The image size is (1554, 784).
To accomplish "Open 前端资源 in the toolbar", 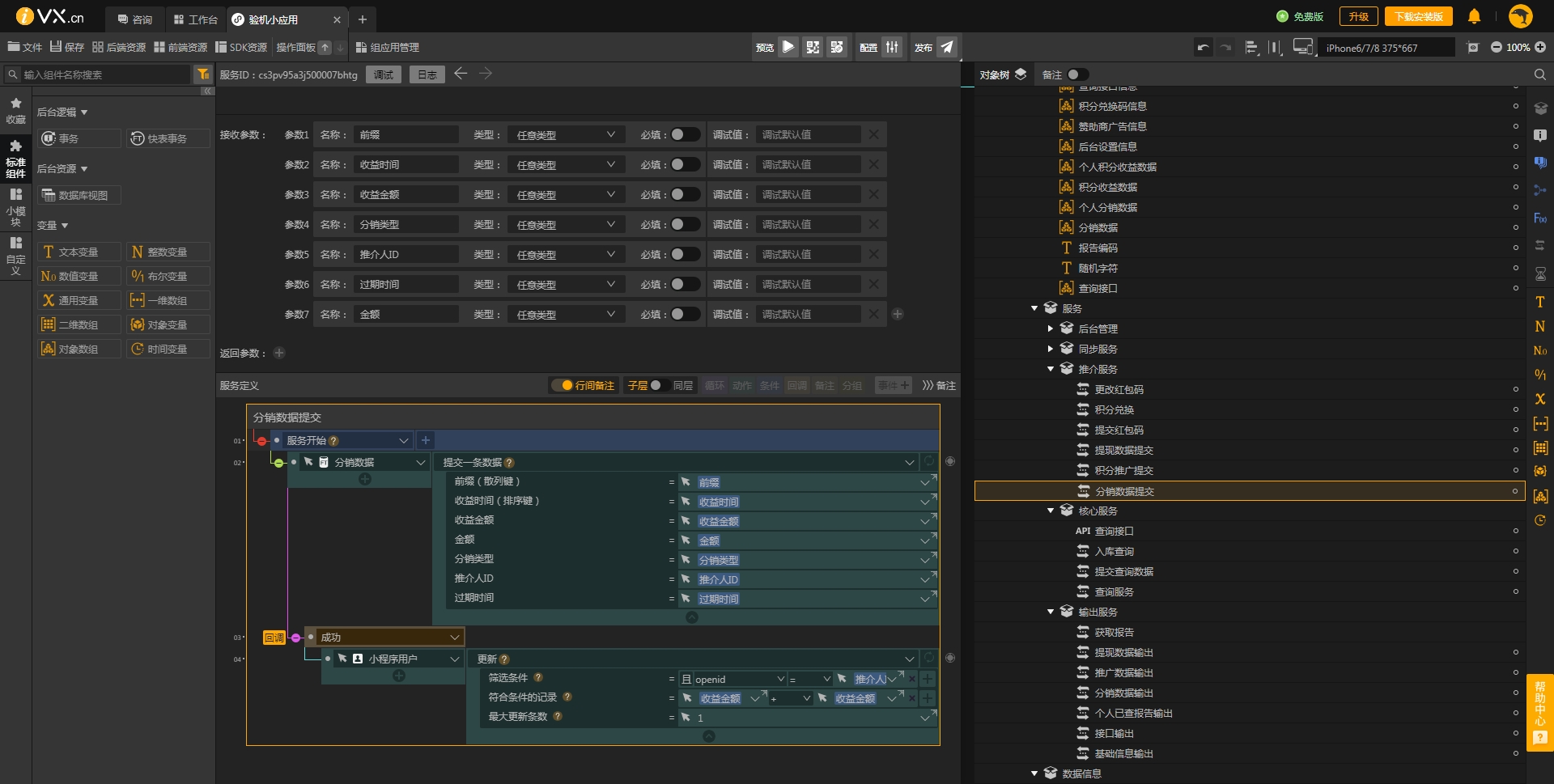I will pos(180,47).
